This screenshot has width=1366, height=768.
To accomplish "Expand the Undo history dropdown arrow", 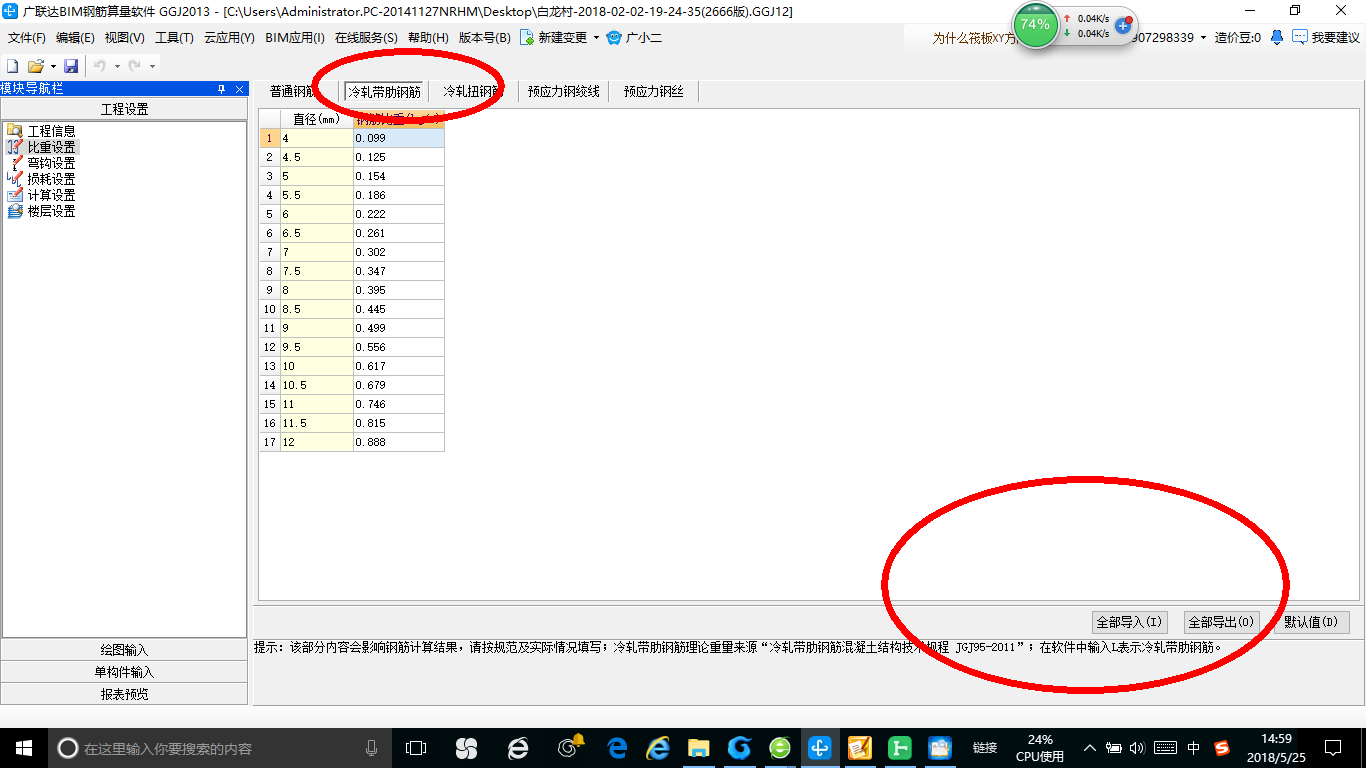I will point(117,66).
